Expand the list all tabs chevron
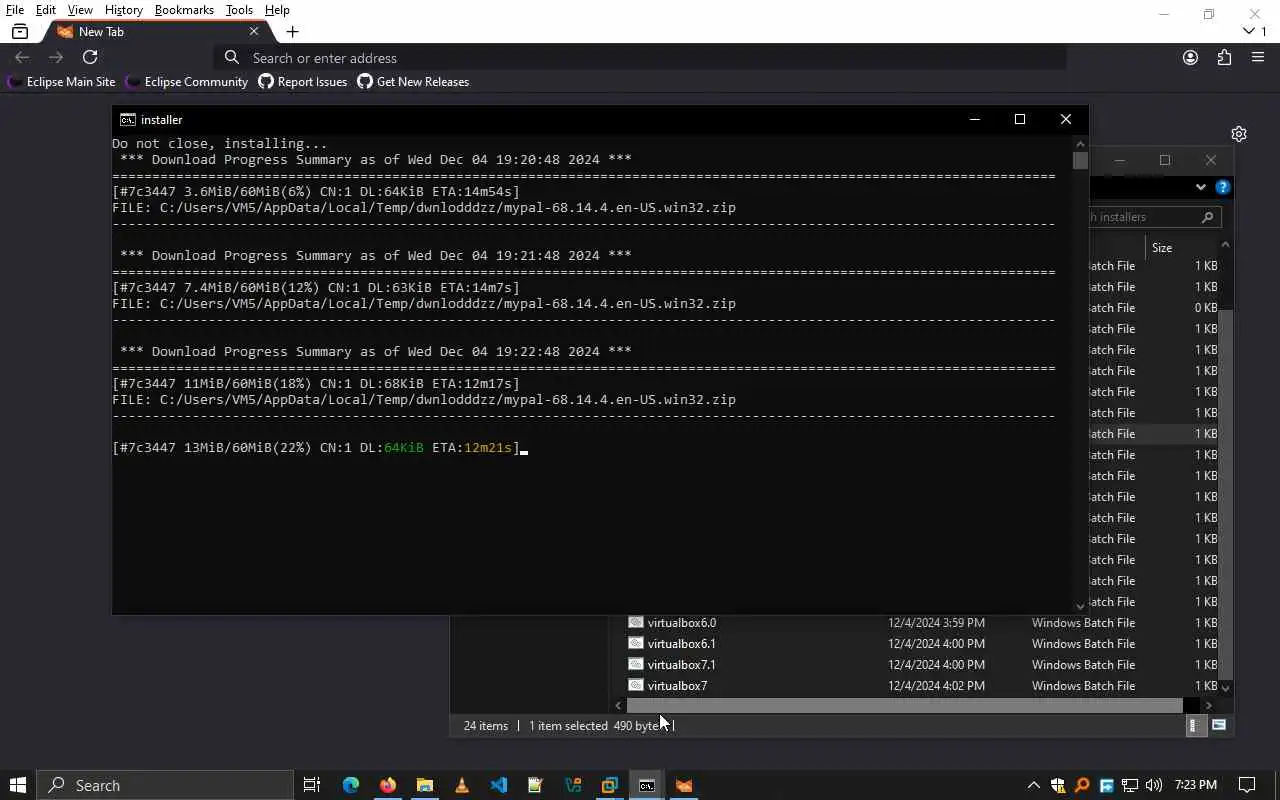This screenshot has height=800, width=1280. pyautogui.click(x=1249, y=32)
